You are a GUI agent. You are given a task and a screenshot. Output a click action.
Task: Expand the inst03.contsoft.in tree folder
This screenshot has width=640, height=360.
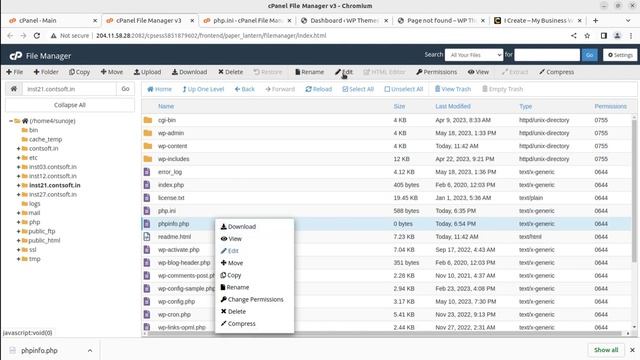pos(18,167)
